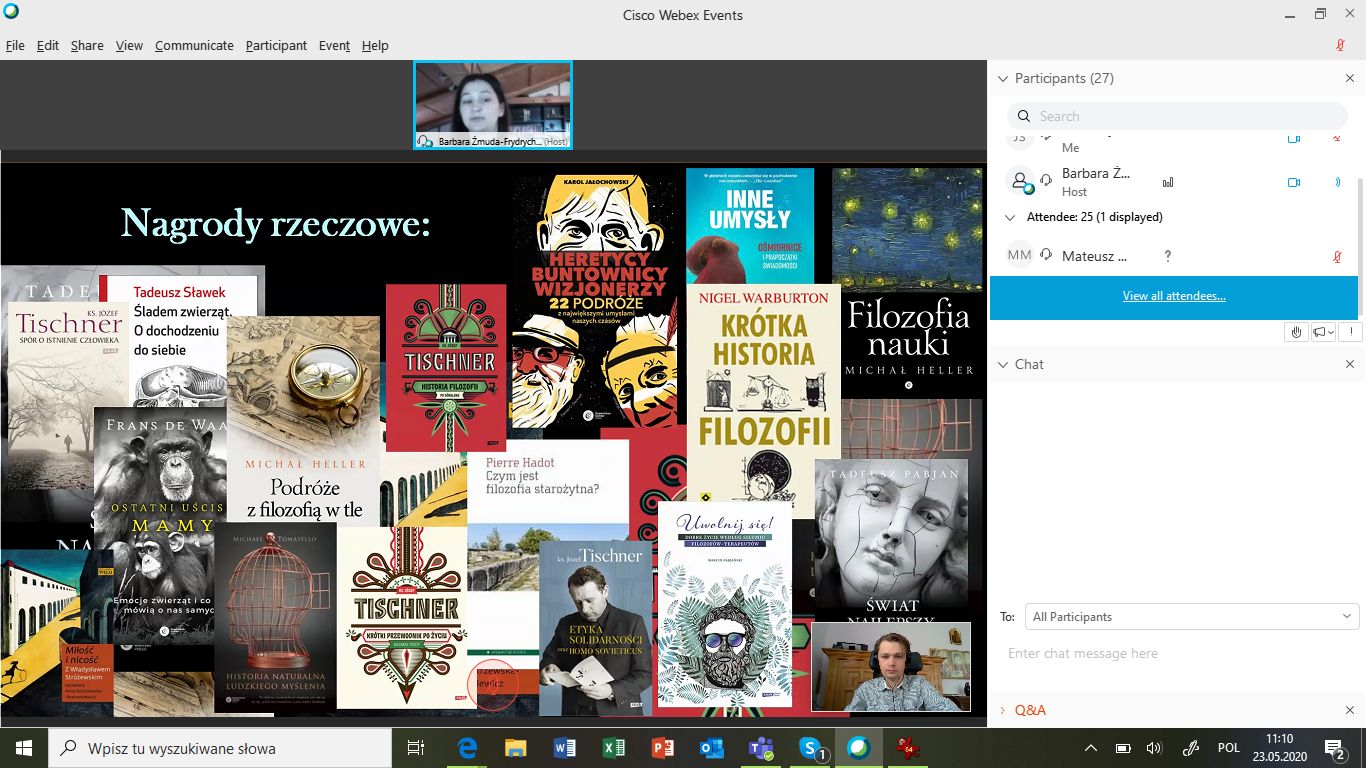Show hidden system tray icons
The image size is (1366, 768).
point(1091,747)
